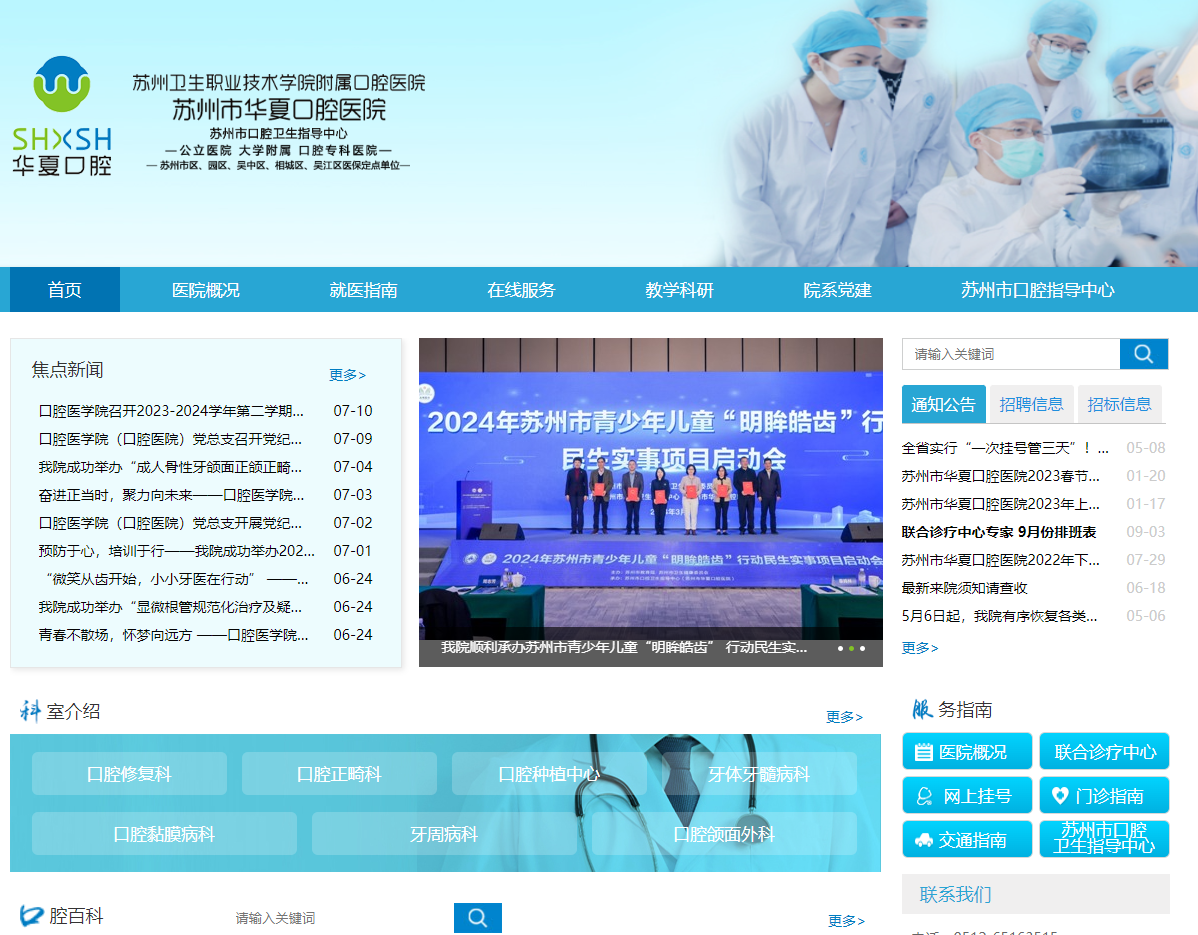Open the 牙周病科 department button

(x=444, y=833)
